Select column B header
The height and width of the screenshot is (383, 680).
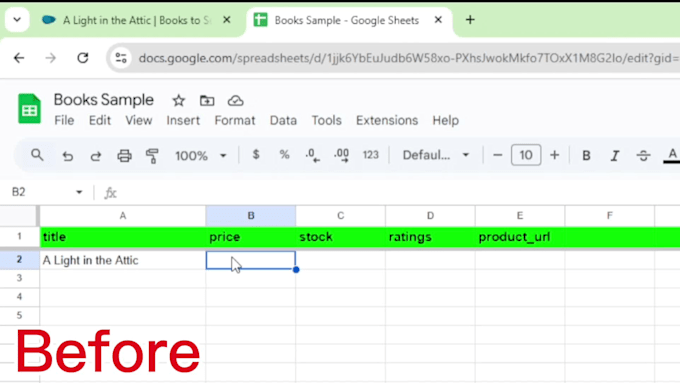251,216
